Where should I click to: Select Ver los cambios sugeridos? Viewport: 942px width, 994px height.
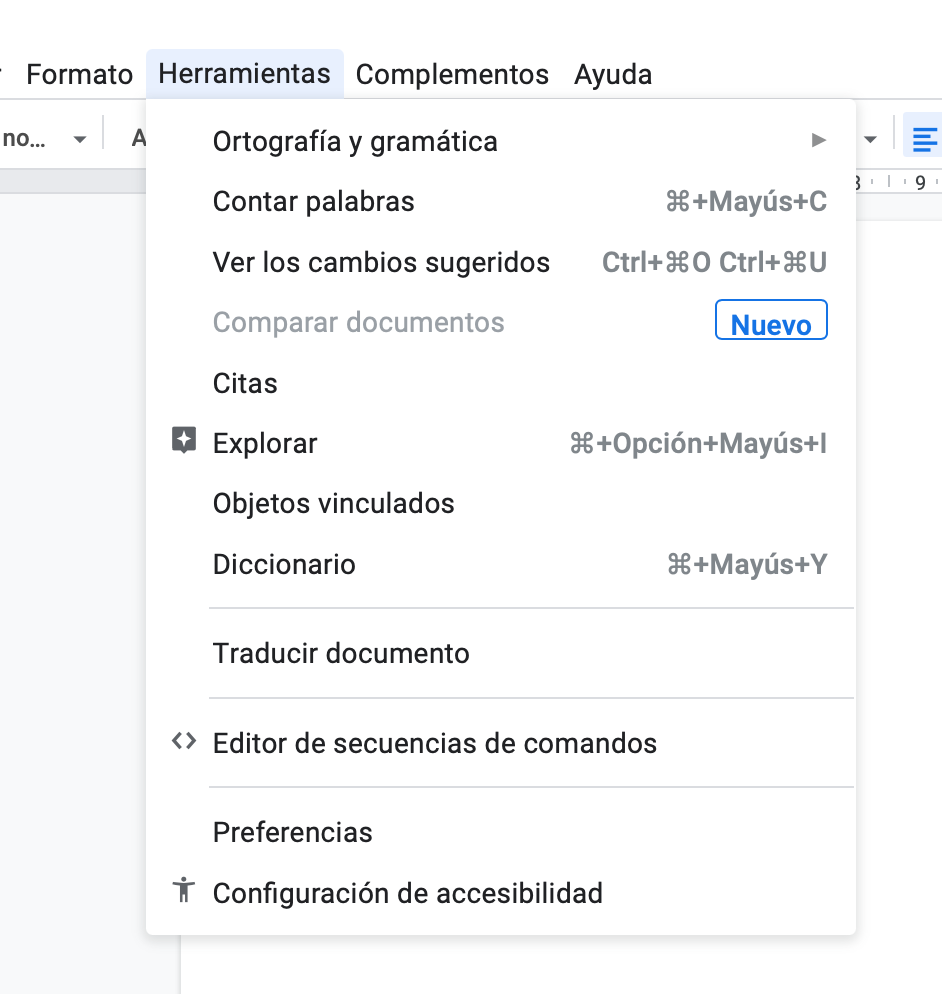pos(381,262)
